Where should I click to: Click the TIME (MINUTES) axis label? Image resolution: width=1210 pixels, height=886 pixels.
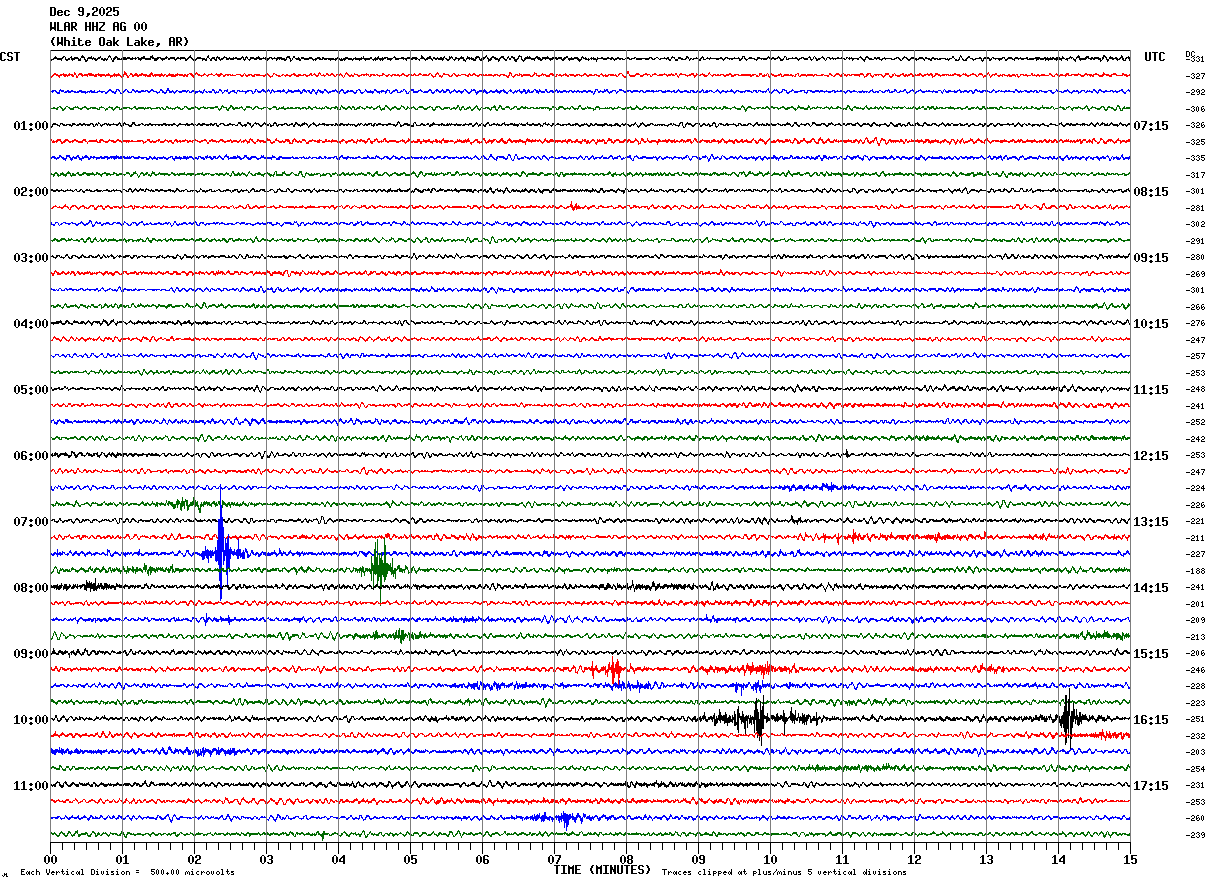pos(602,870)
